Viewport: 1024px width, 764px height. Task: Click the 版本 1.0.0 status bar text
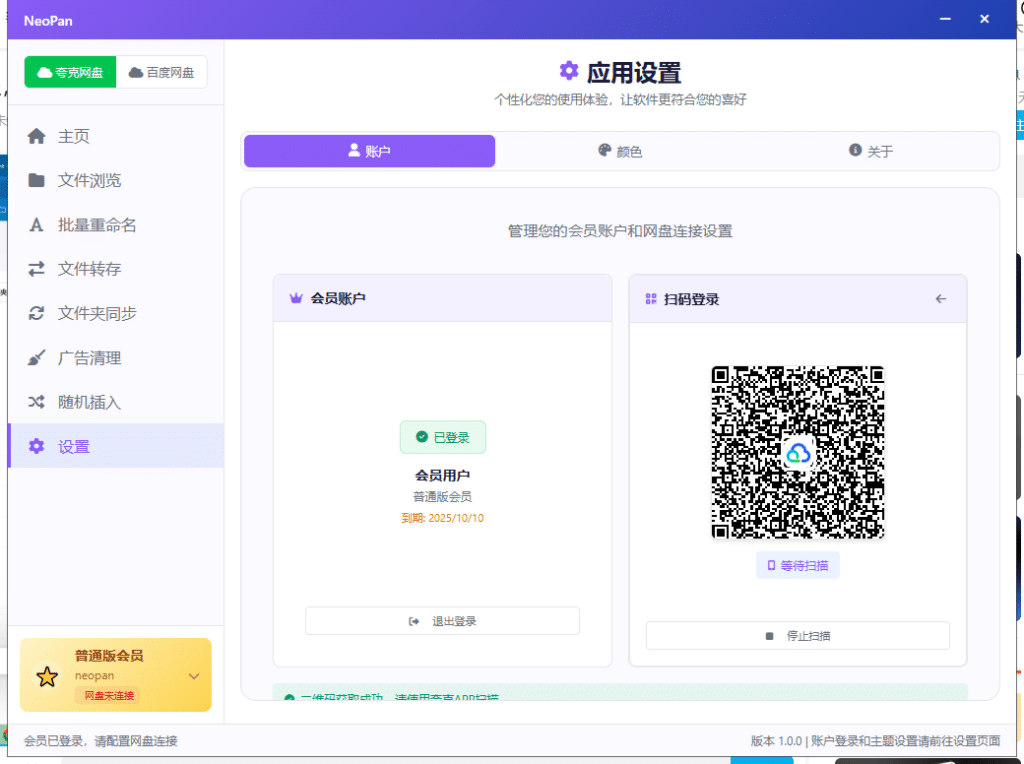(x=776, y=741)
